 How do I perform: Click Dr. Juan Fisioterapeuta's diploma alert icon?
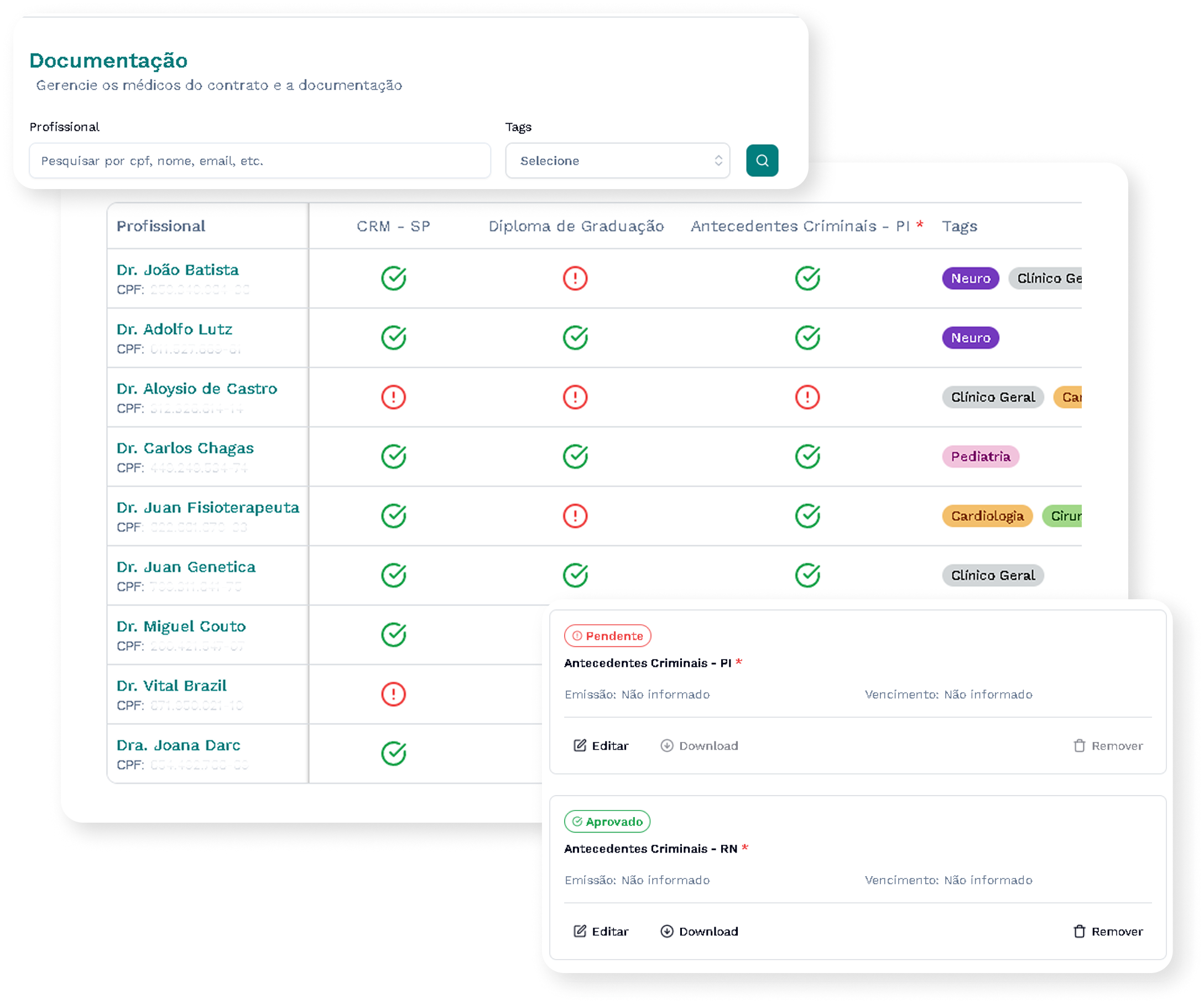575,516
